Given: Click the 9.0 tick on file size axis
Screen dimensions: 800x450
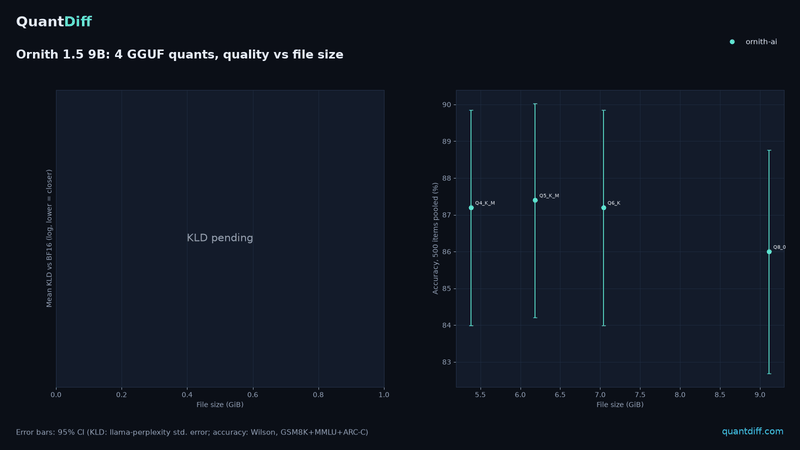Looking at the screenshot, I should point(760,394).
